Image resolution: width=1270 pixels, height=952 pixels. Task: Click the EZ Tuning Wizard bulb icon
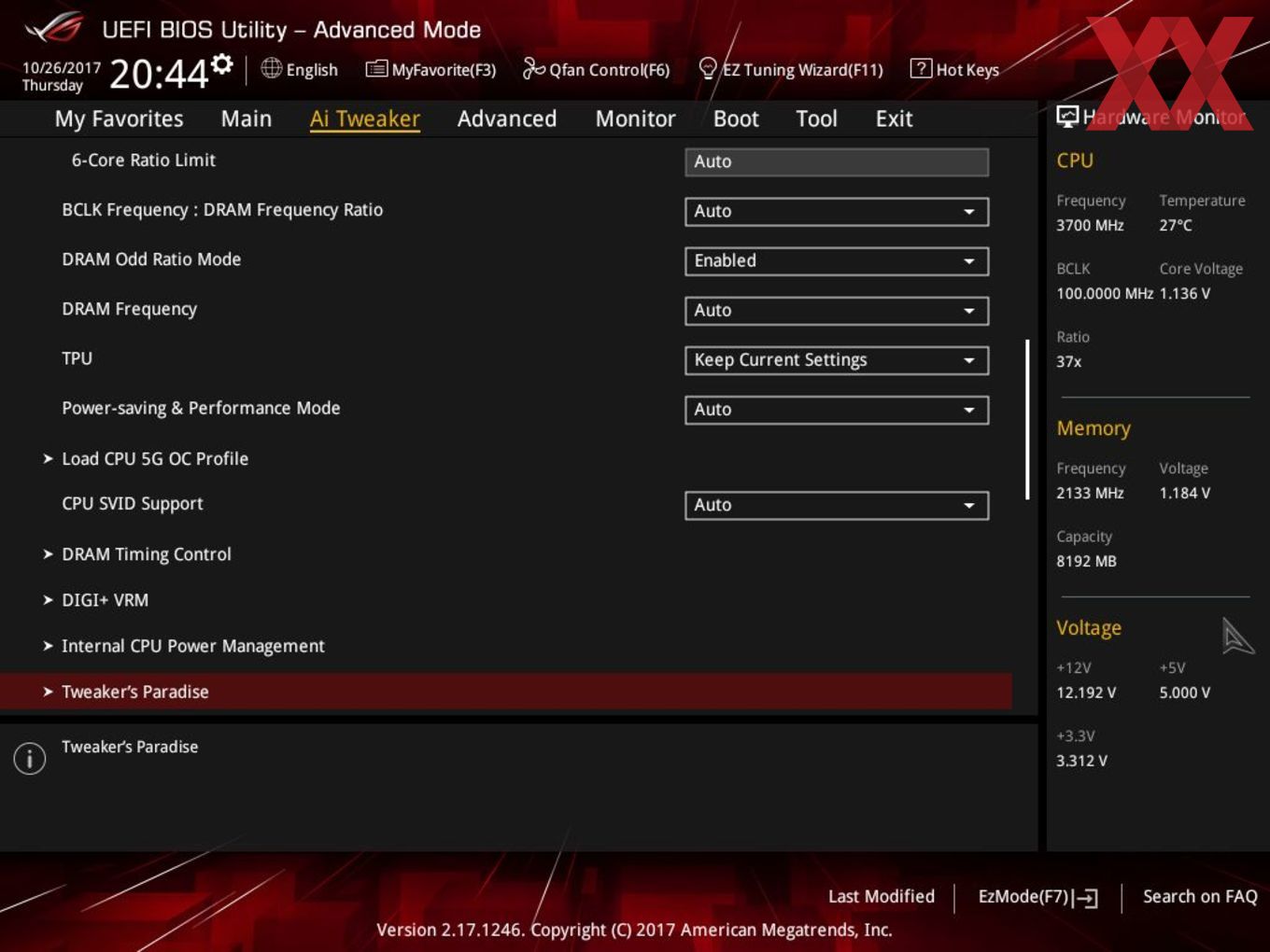[708, 68]
